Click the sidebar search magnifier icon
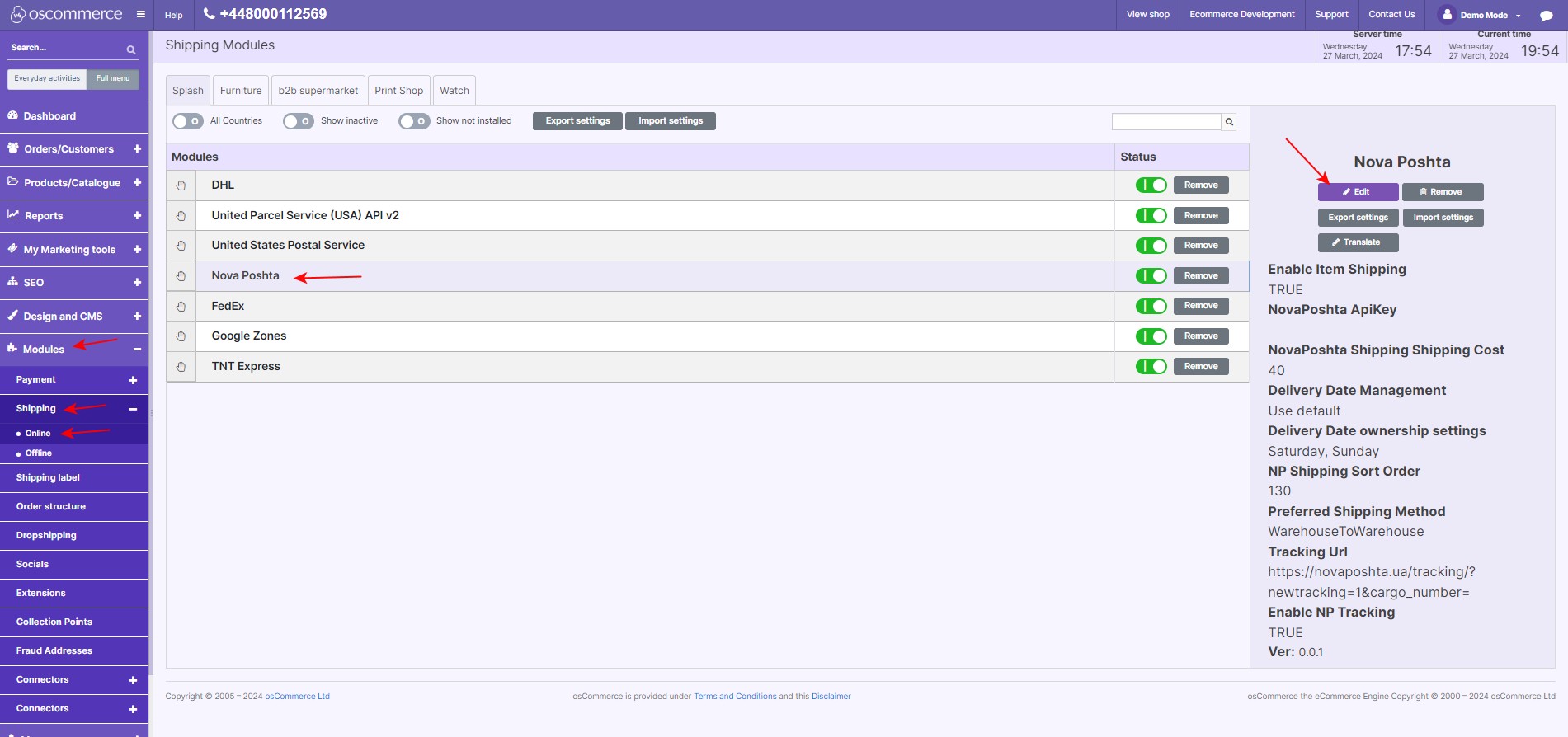This screenshot has width=1568, height=737. point(131,49)
